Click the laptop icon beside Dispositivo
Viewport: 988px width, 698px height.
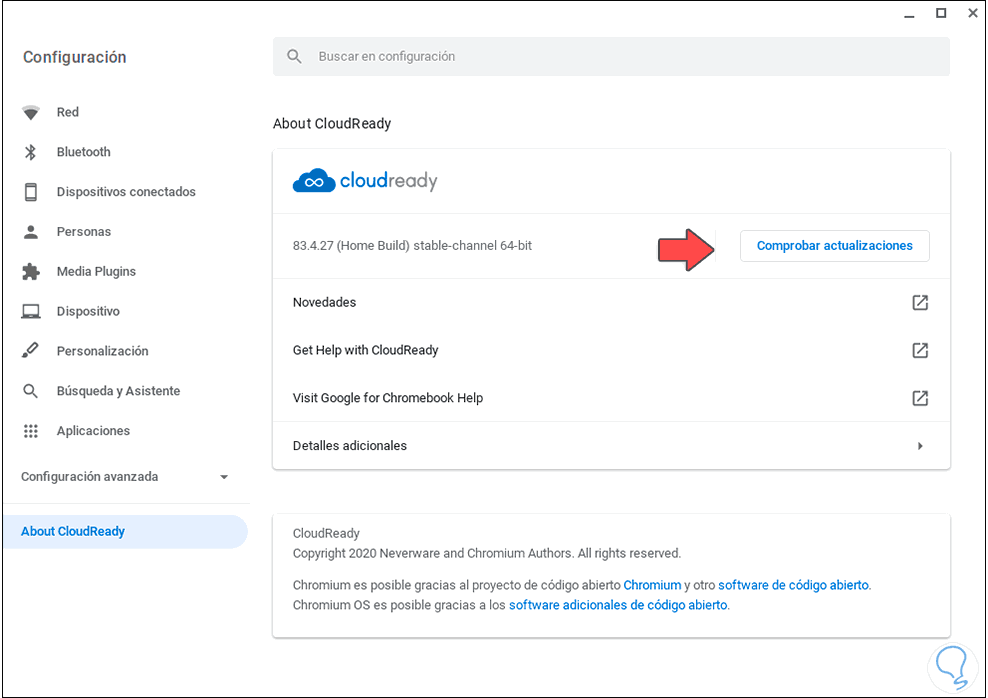[x=31, y=312]
